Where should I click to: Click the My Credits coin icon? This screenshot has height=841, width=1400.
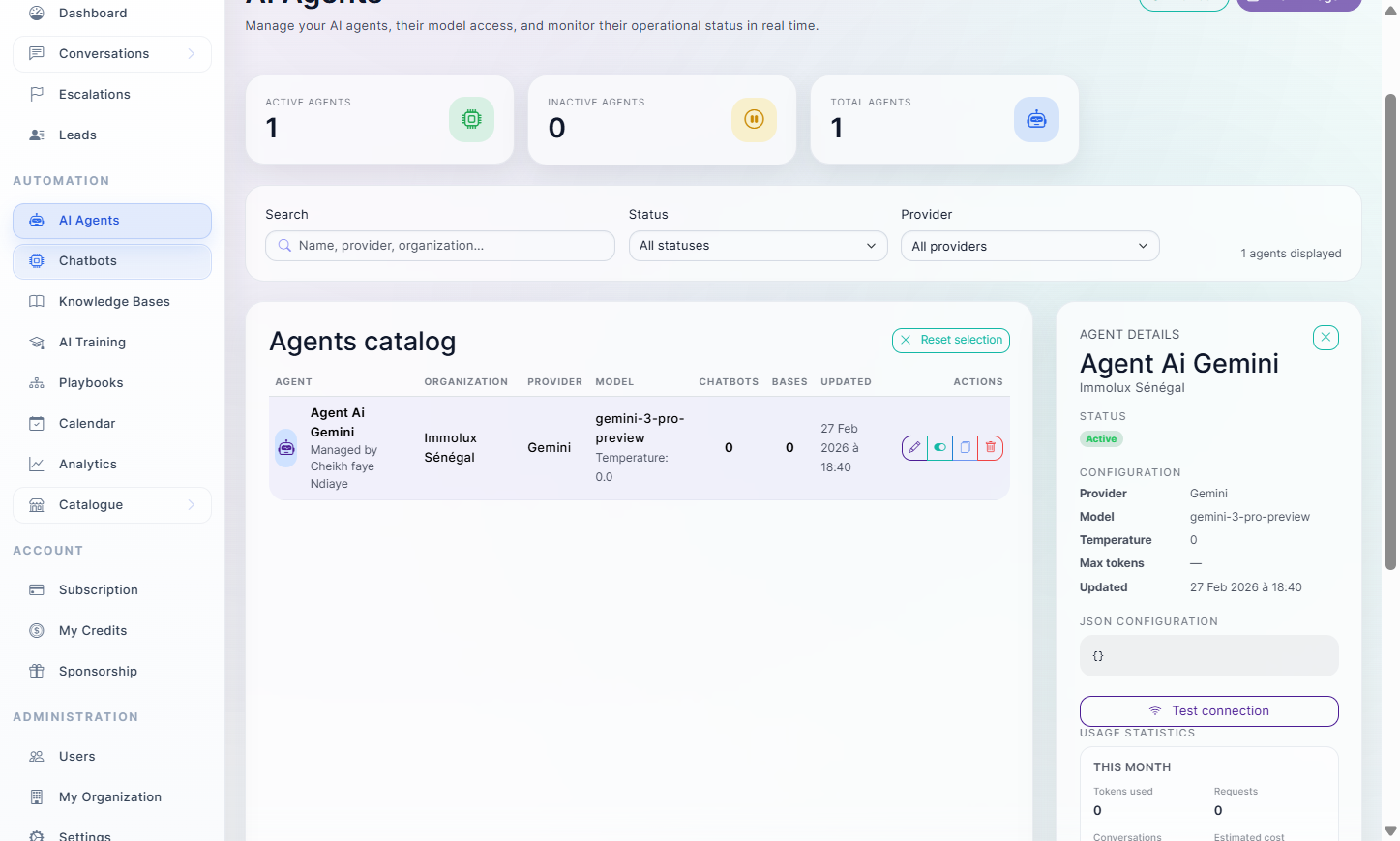pos(37,631)
